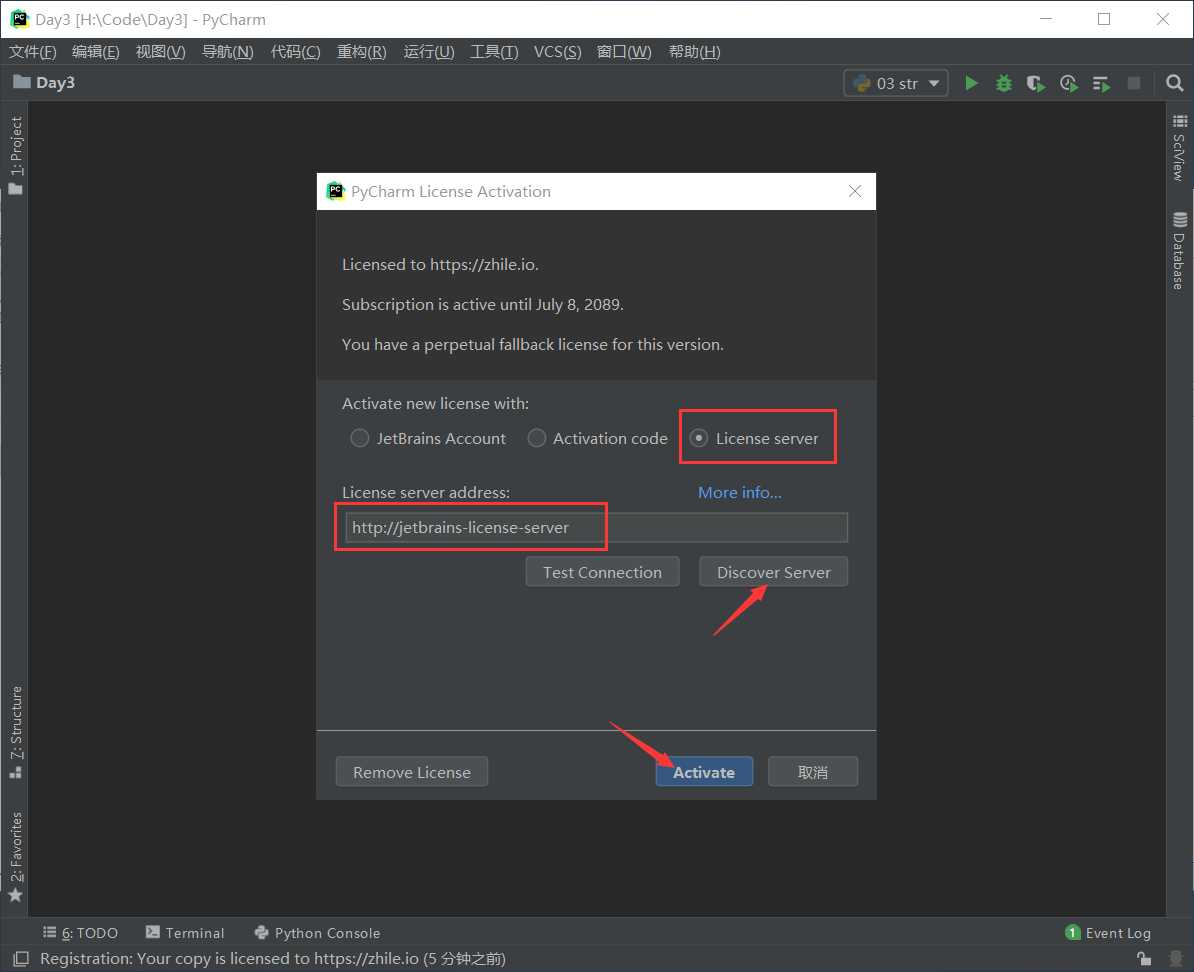
Task: Click the 'Licensed to https://zhile.io.' text
Action: point(440,264)
